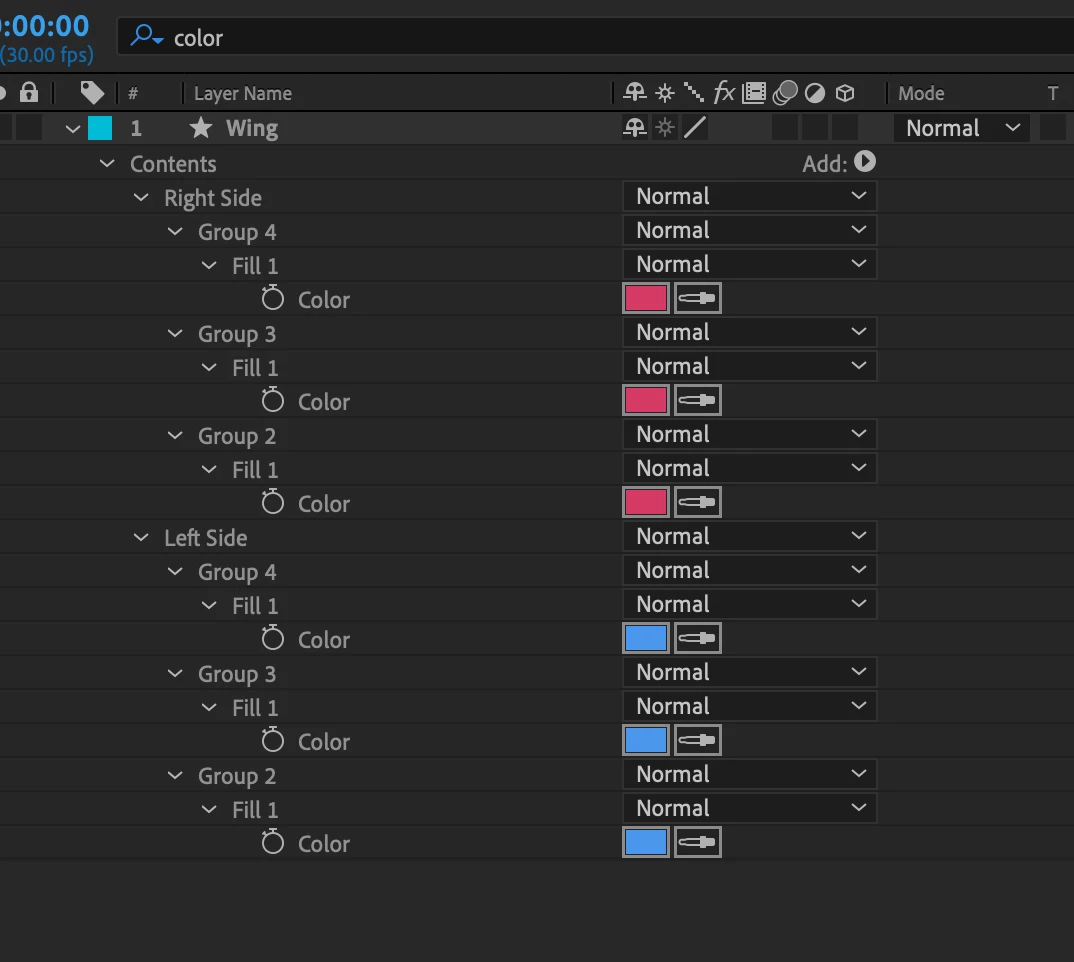1074x962 pixels.
Task: Click the Frame Blending column header icon
Action: (x=754, y=92)
